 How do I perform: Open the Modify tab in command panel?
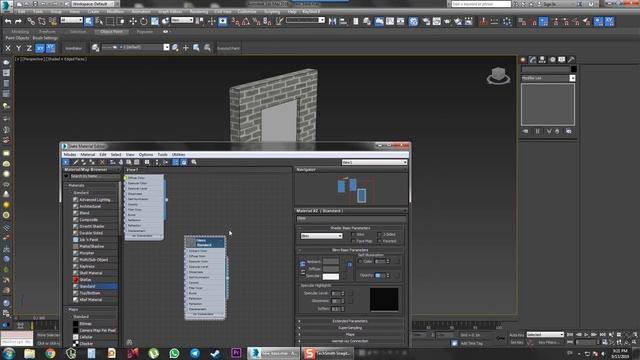click(533, 60)
